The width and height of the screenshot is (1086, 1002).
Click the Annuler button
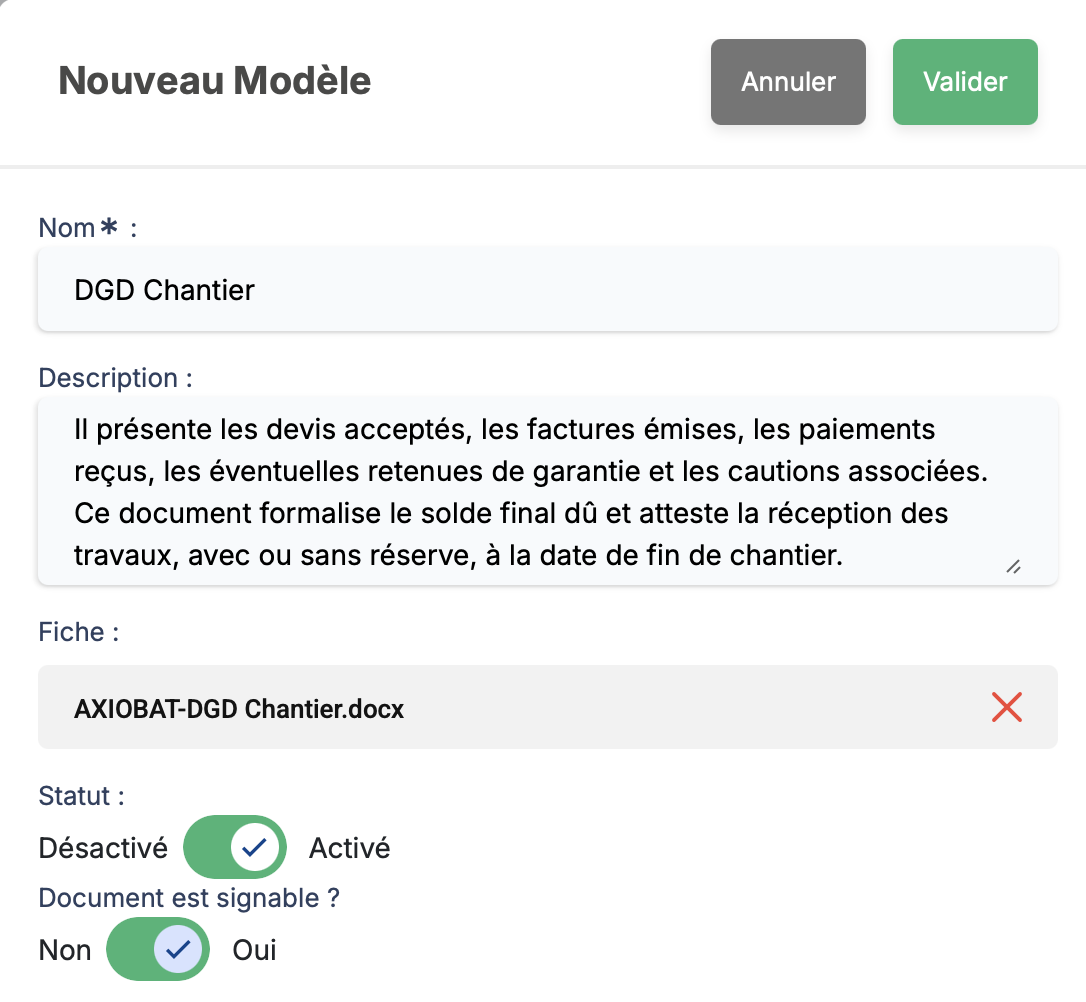788,82
